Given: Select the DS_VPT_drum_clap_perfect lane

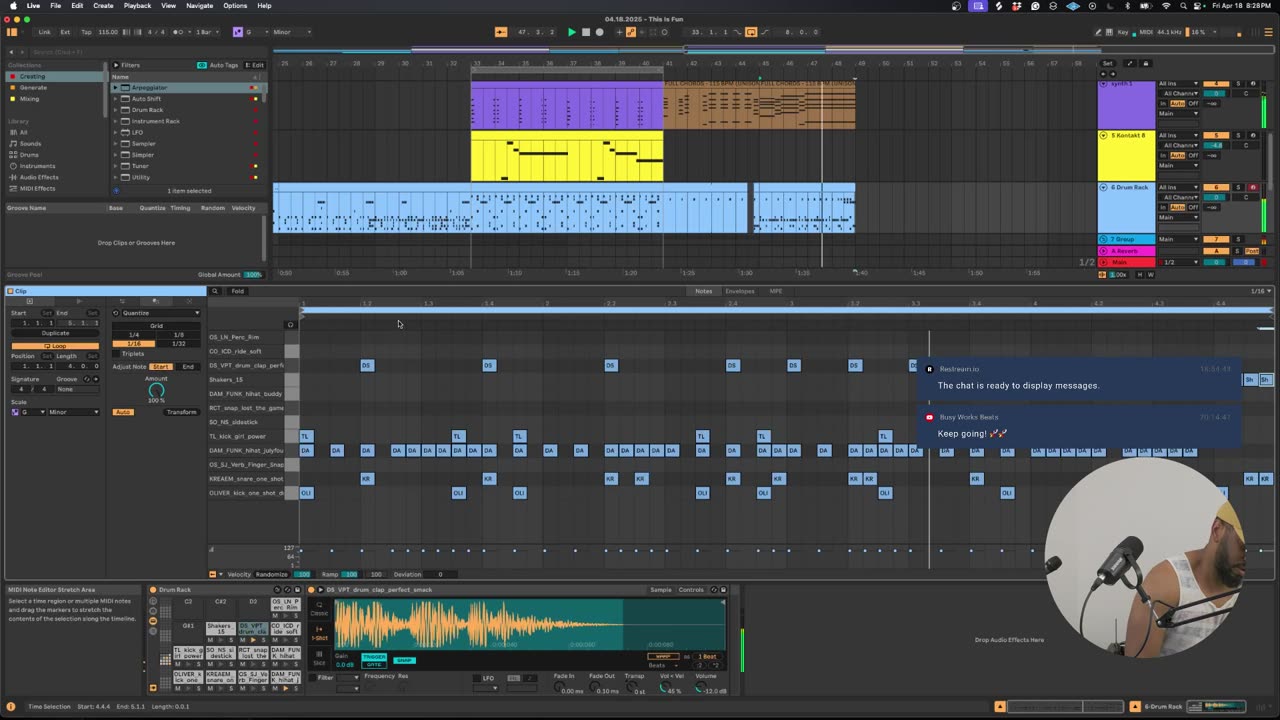Looking at the screenshot, I should [x=246, y=365].
